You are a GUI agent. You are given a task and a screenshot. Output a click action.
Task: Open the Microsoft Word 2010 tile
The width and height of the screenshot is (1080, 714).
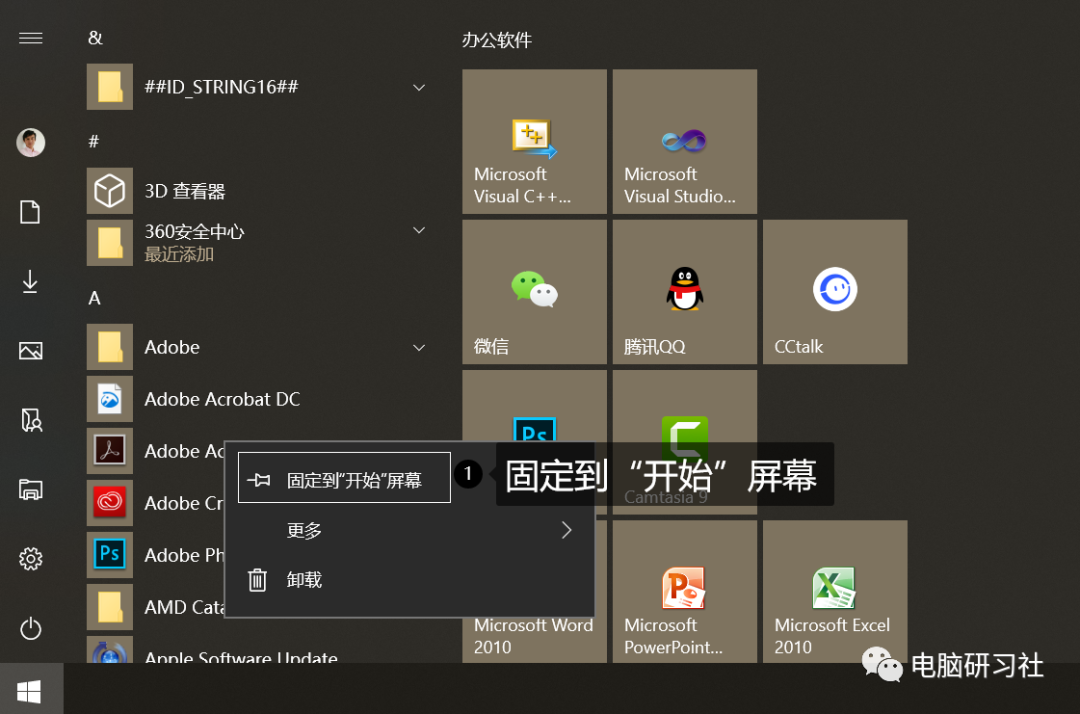534,637
